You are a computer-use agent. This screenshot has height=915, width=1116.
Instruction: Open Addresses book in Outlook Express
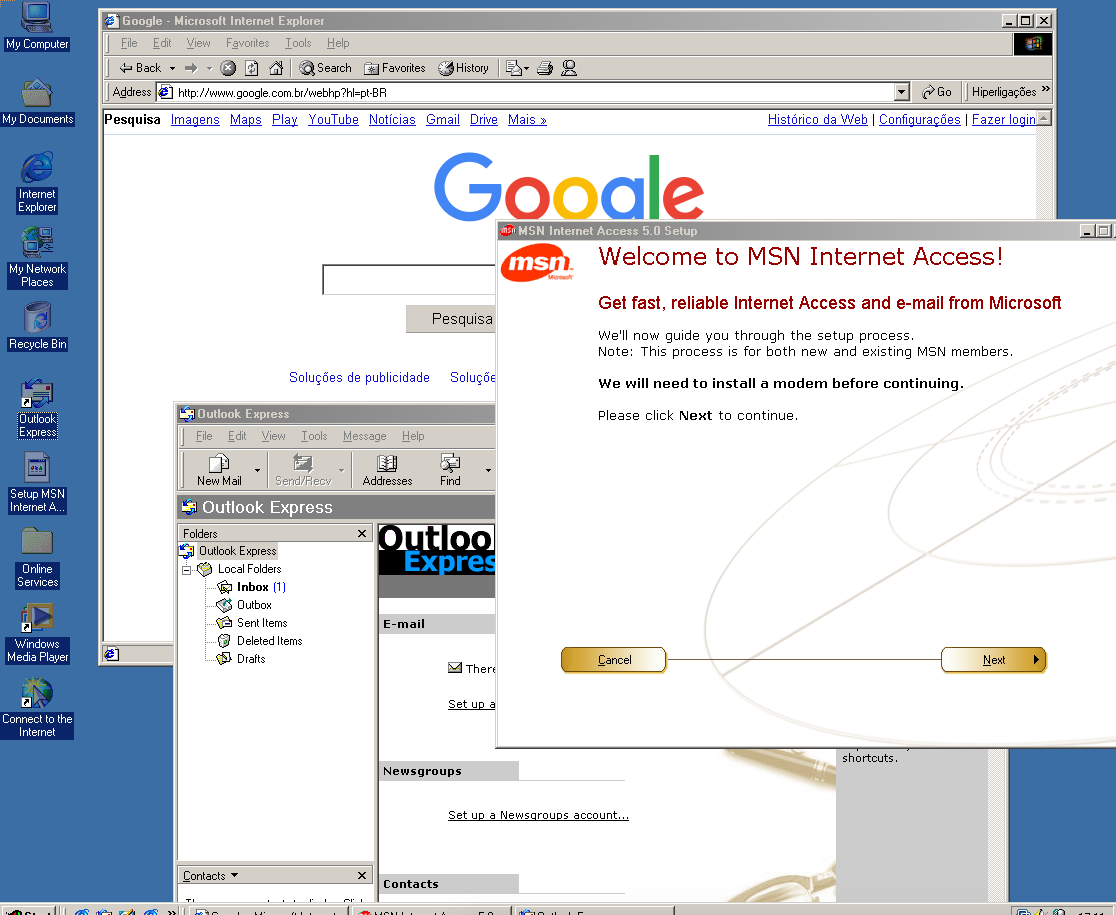click(387, 469)
